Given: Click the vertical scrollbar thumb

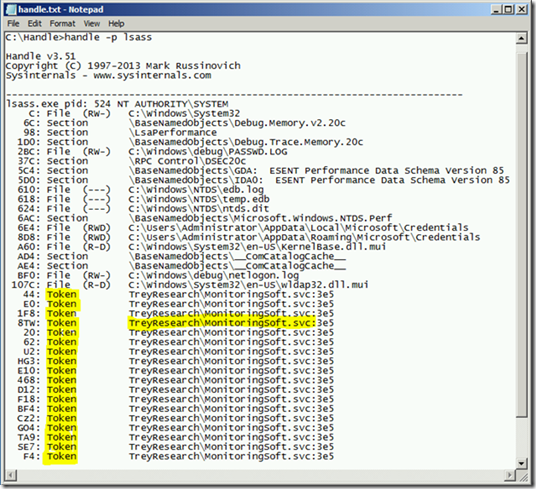Looking at the screenshot, I should pyautogui.click(x=521, y=234).
